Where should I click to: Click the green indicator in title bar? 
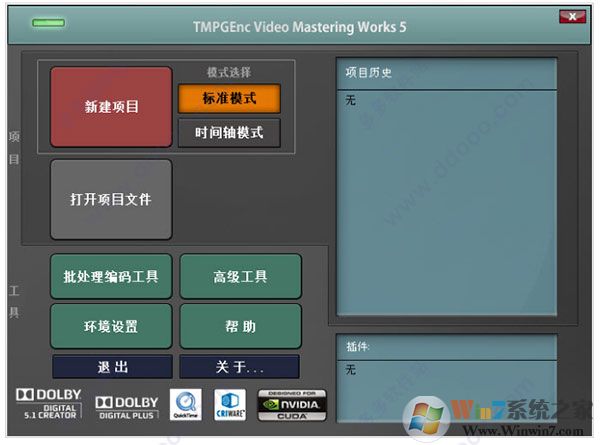click(48, 23)
